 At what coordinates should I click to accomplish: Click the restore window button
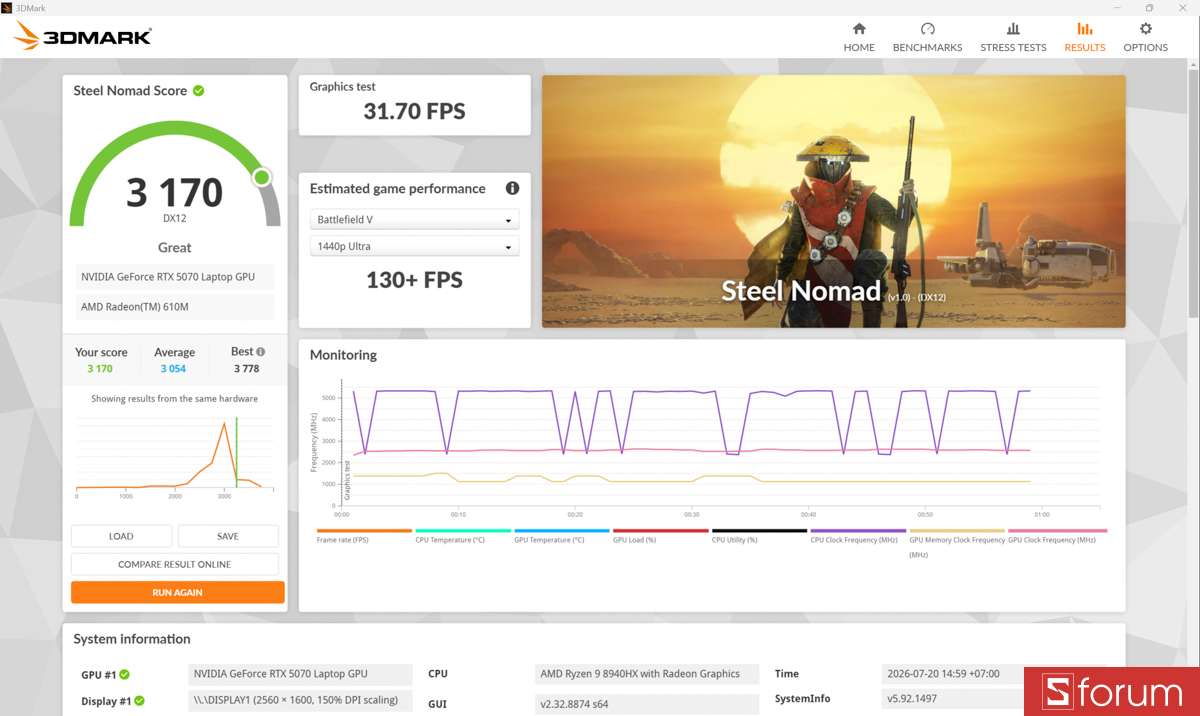point(1150,7)
